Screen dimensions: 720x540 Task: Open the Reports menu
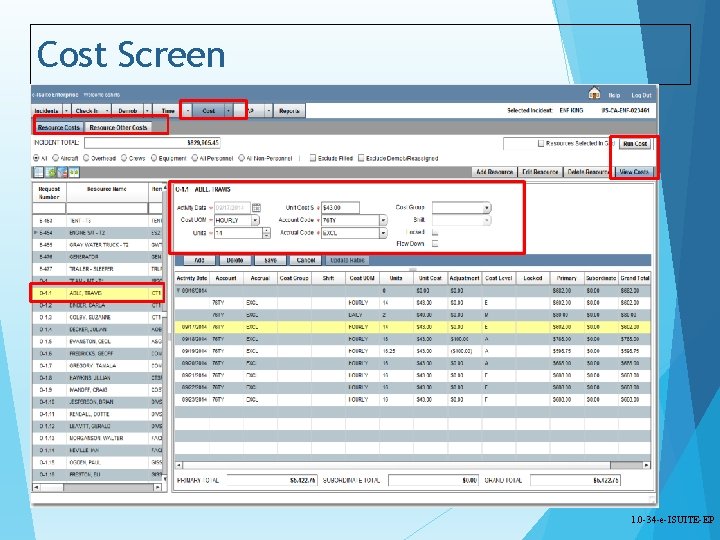pos(289,111)
